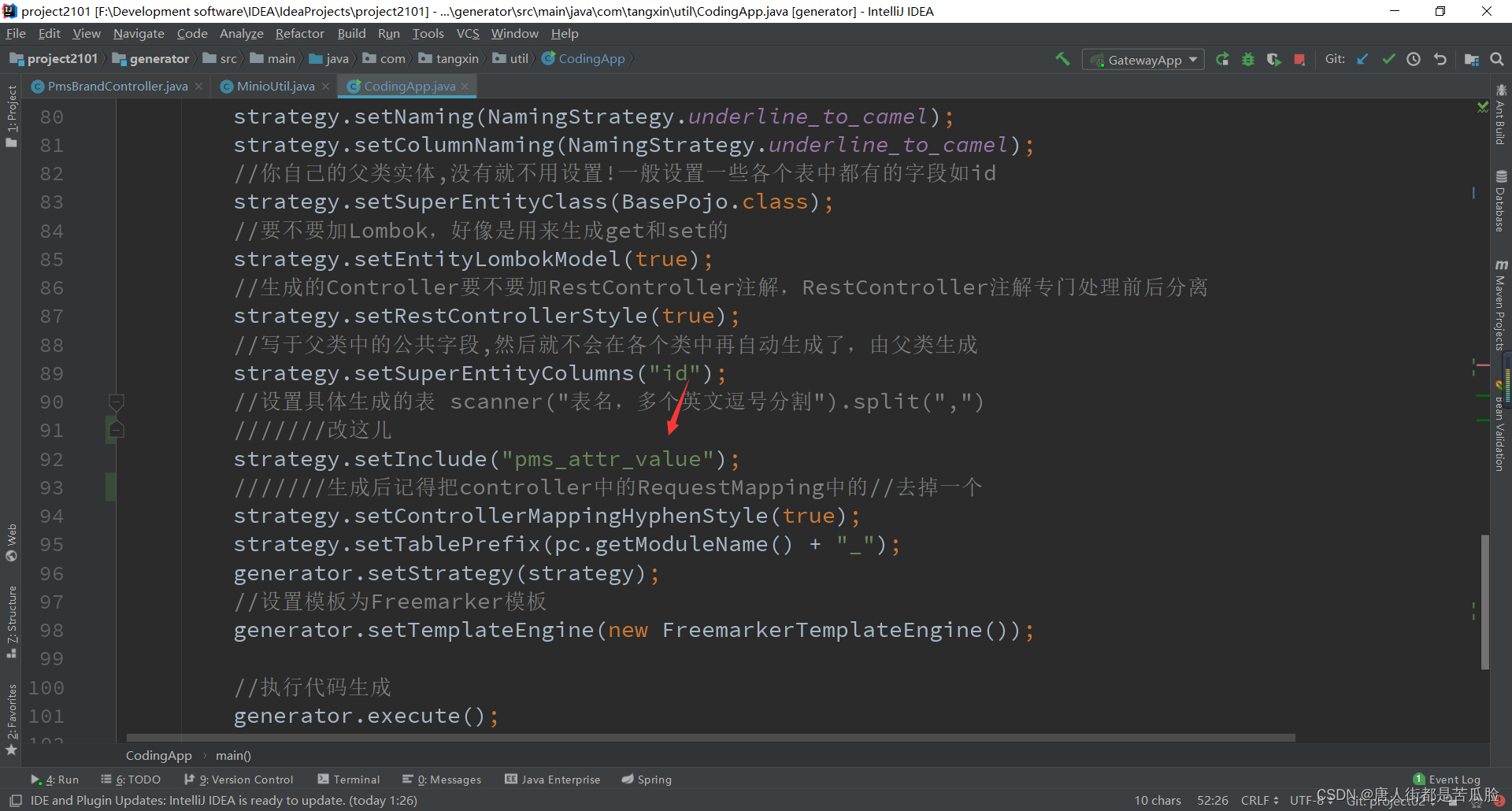The width and height of the screenshot is (1512, 811).
Task: Click tangxin package in navigation breadcrumb
Action: [x=449, y=58]
